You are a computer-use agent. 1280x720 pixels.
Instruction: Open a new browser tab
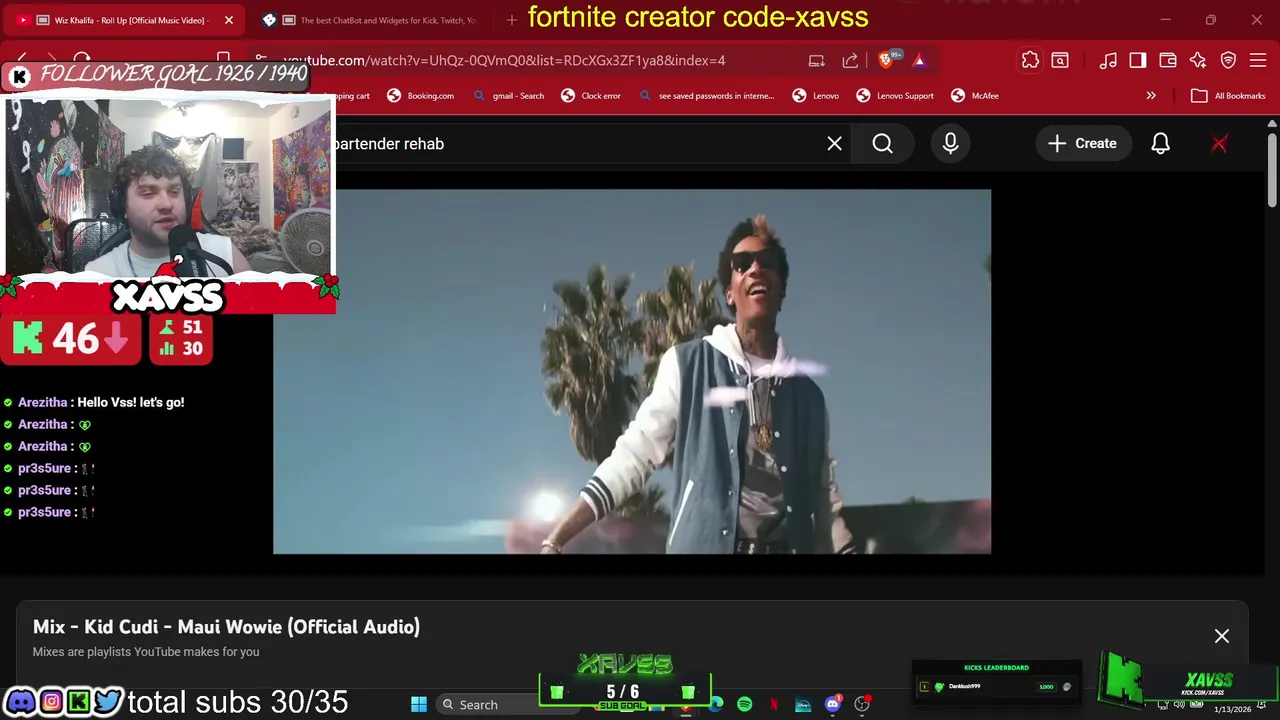(x=512, y=20)
